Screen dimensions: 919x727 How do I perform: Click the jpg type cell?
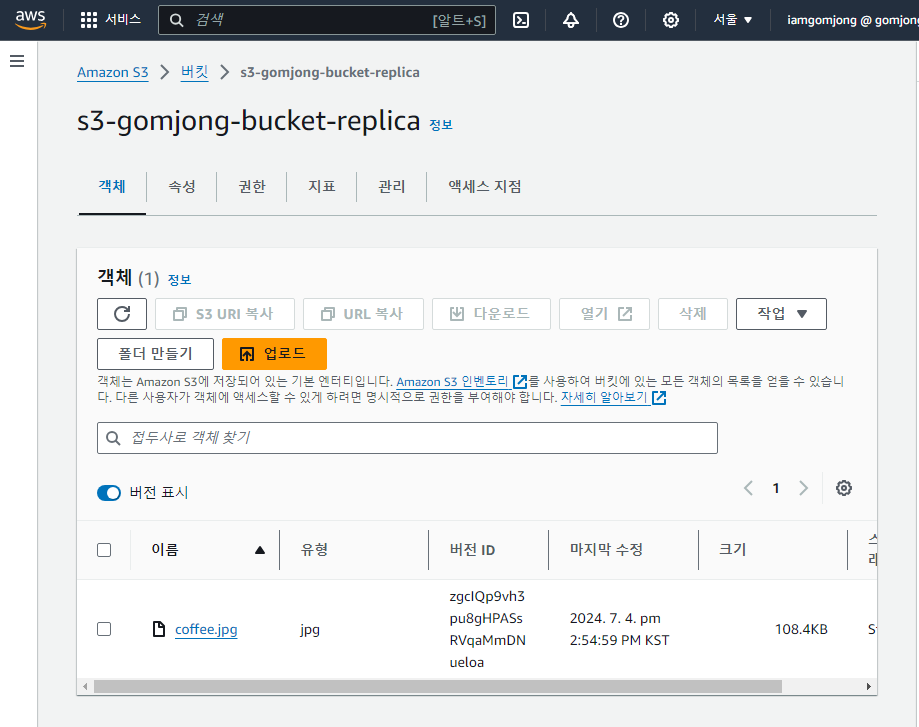click(x=310, y=630)
